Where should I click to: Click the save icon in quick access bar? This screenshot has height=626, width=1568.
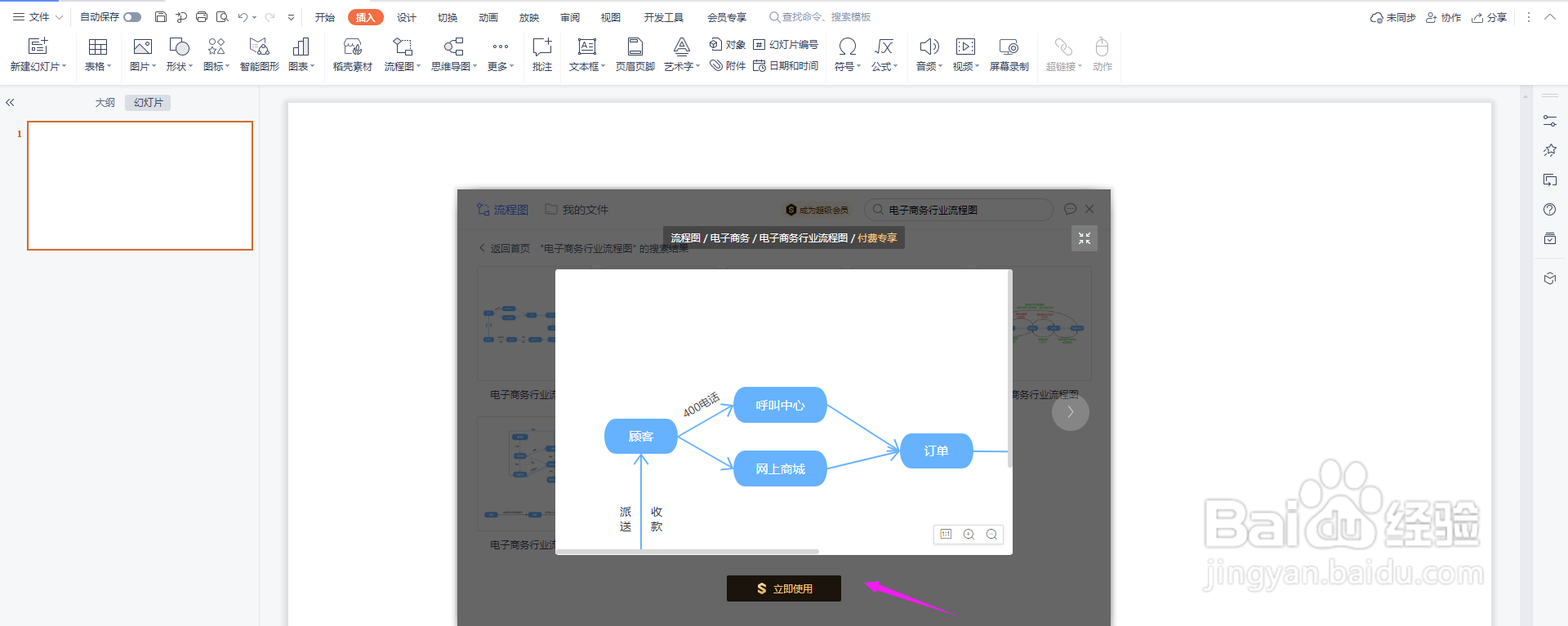coord(161,16)
